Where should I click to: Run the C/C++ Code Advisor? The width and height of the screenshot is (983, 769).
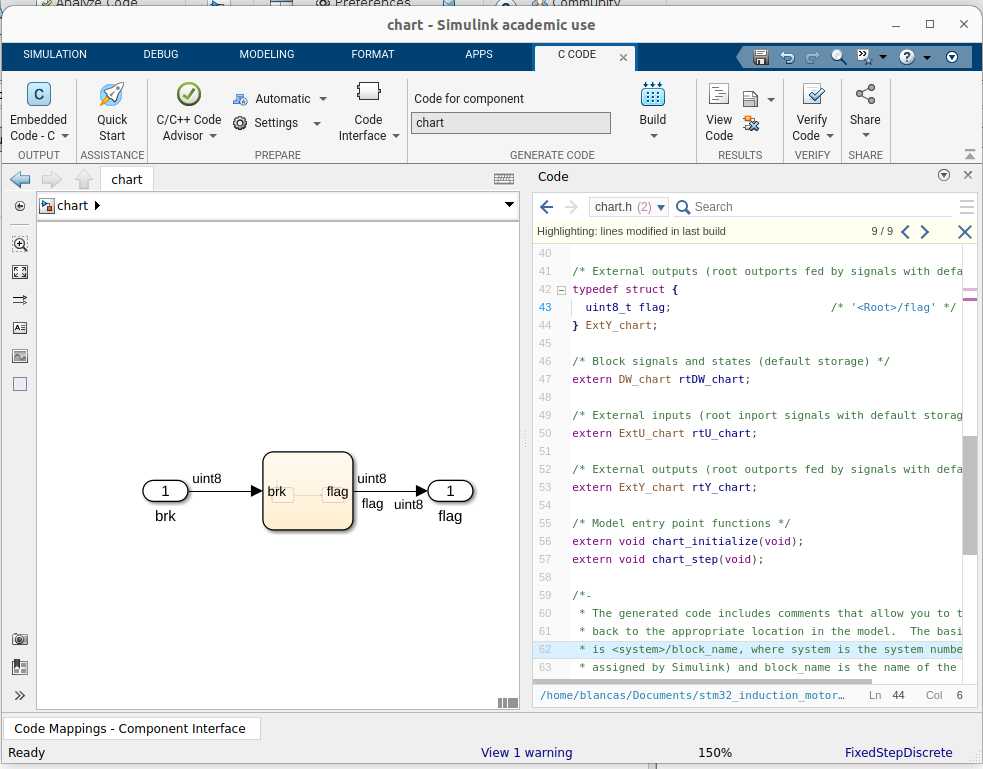point(188,112)
